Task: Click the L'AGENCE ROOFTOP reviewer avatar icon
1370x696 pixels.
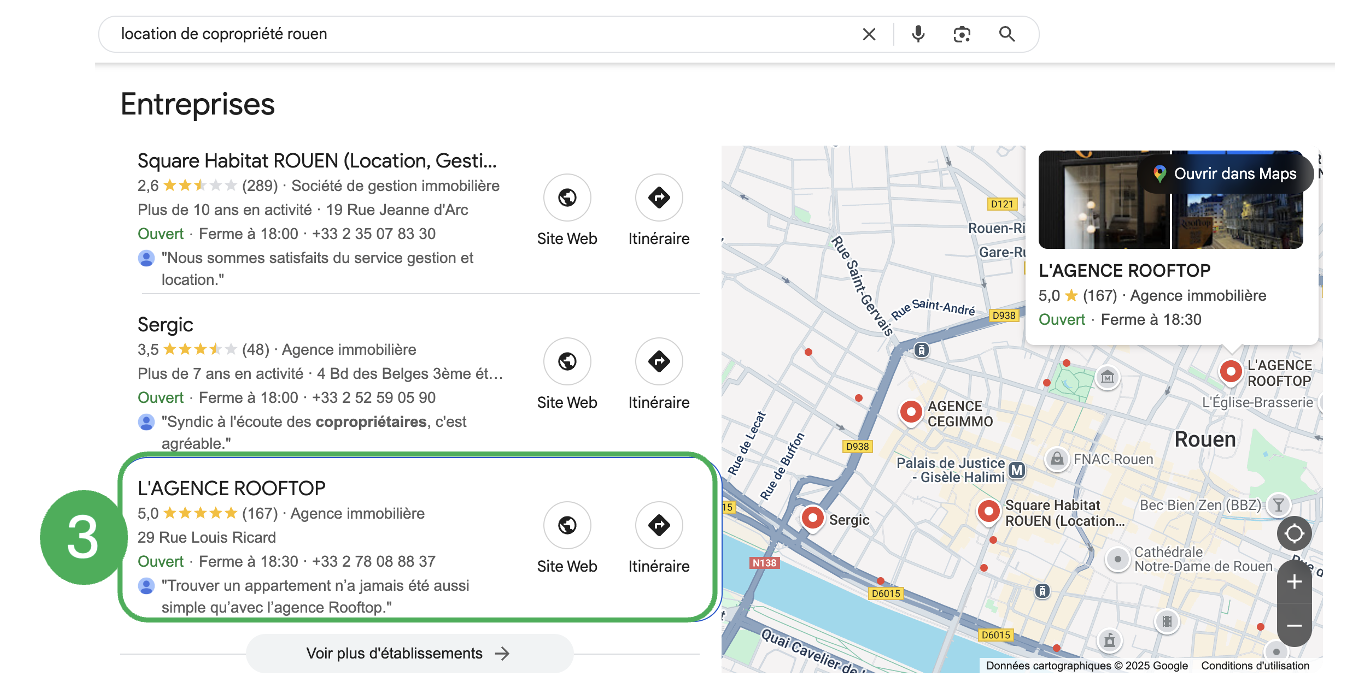Action: click(x=146, y=586)
